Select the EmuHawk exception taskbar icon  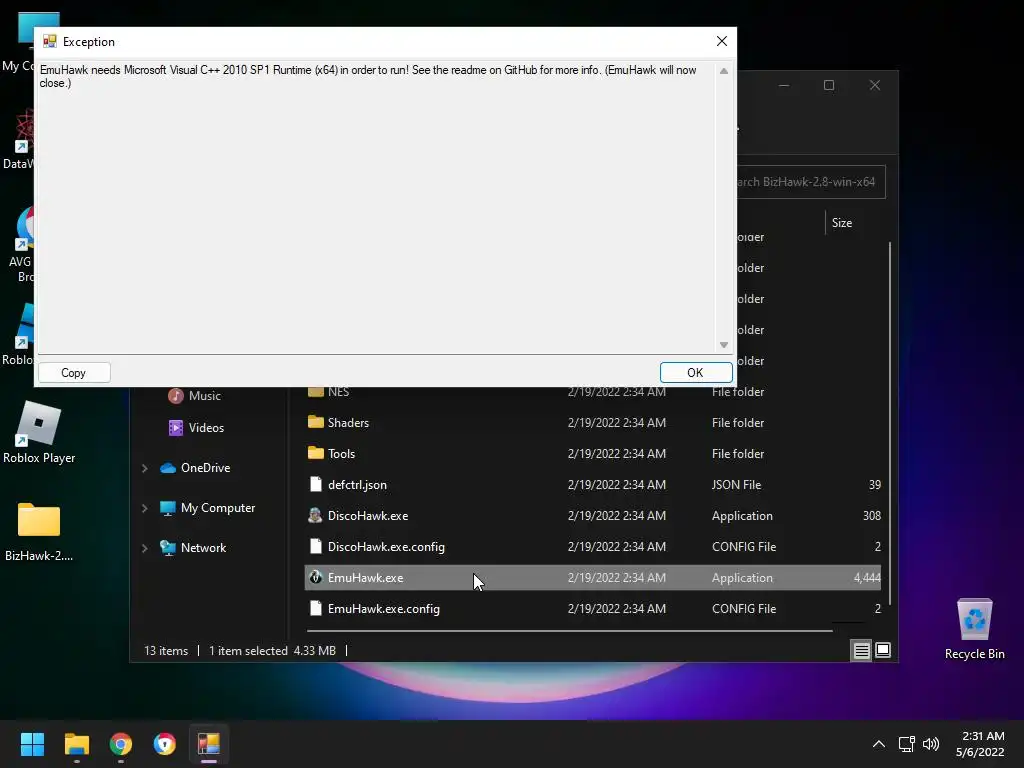click(x=209, y=744)
